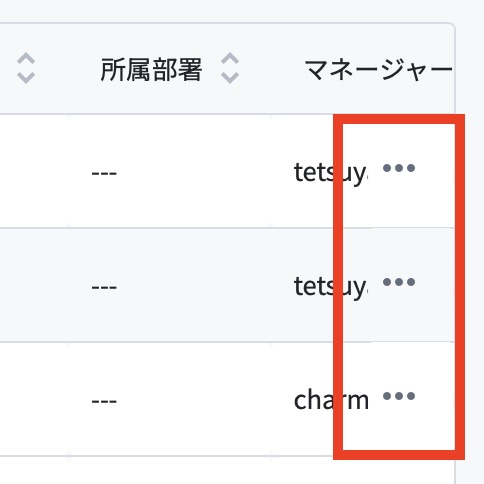Click the empty row below the charm row
Viewport: 484px width, 484px height.
pyautogui.click(x=227, y=470)
